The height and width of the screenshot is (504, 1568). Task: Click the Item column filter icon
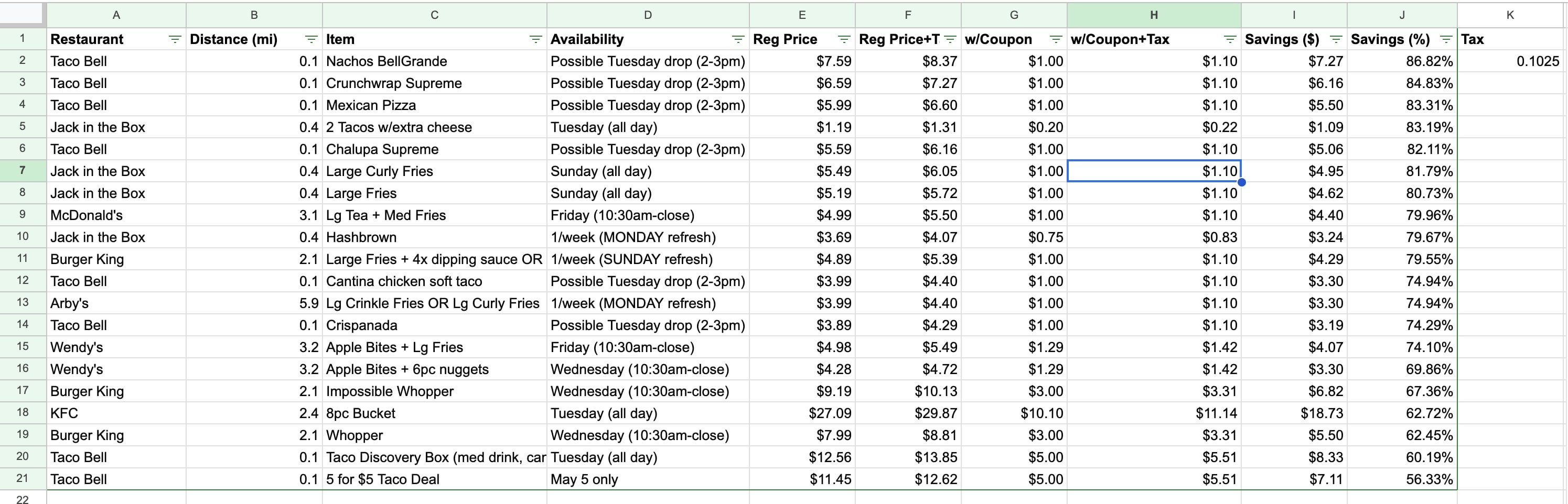[535, 39]
